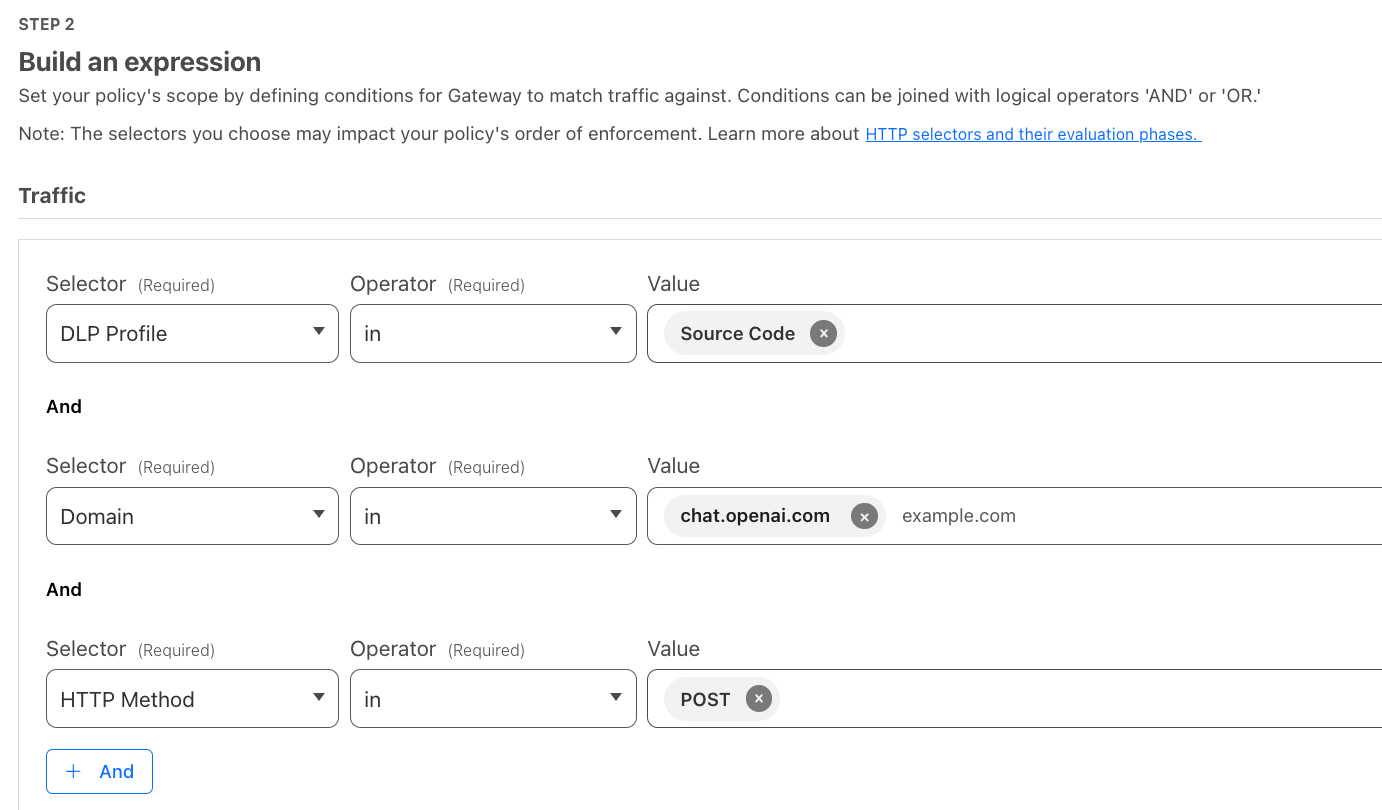The image size is (1382, 810).
Task: Select the chat.openai.com chip text
Action: coord(755,516)
